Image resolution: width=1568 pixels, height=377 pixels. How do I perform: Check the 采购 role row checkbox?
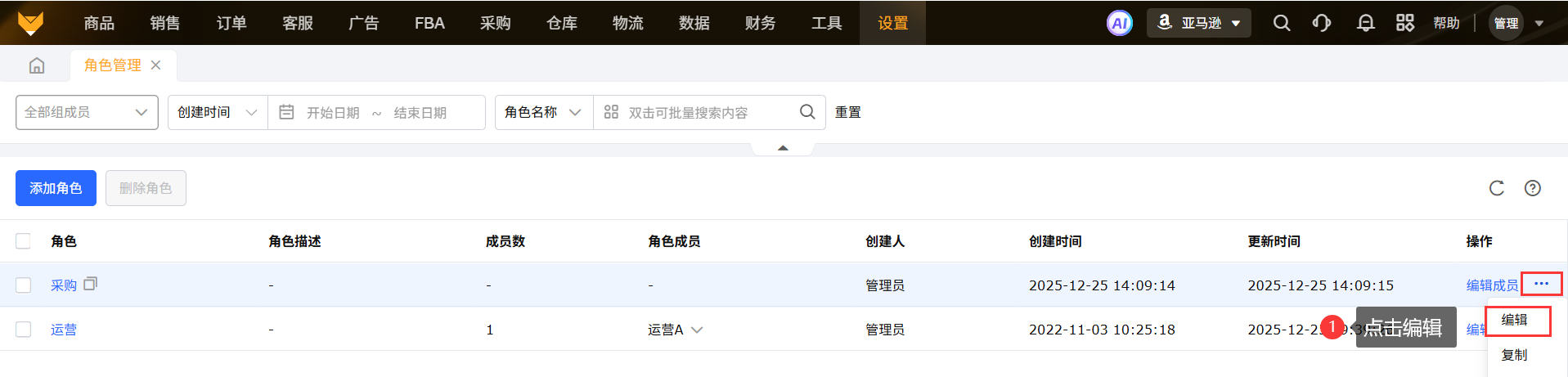coord(24,285)
